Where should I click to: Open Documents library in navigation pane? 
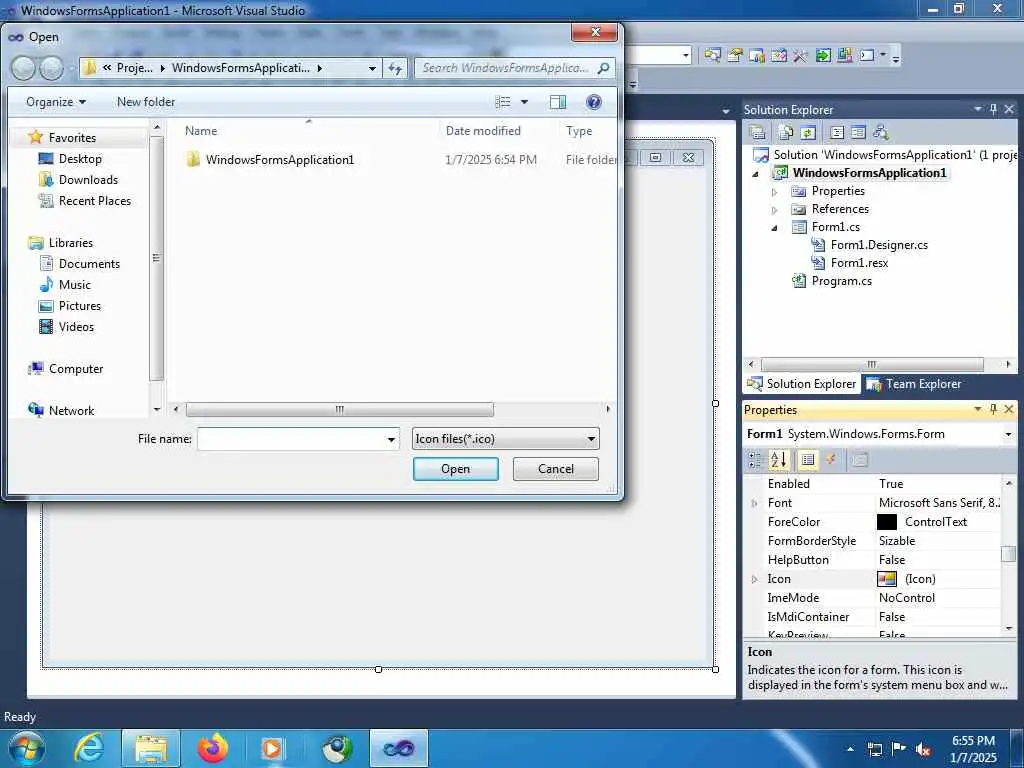coord(89,263)
